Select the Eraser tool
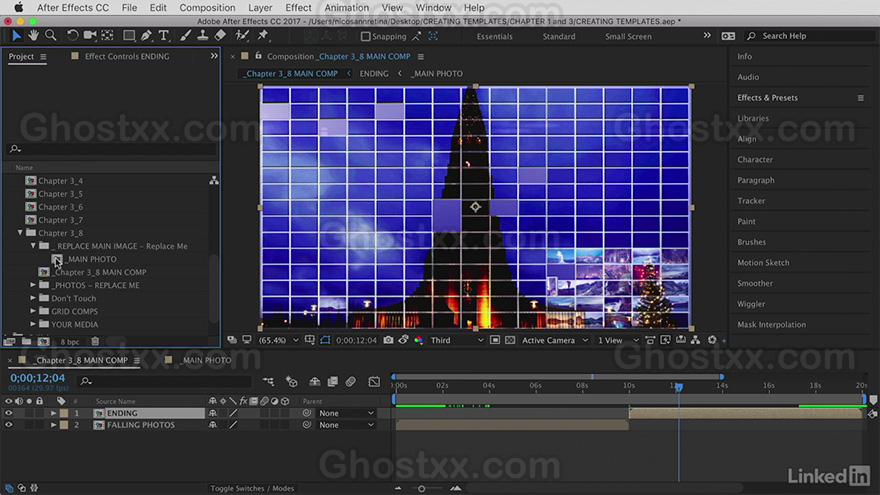This screenshot has width=880, height=495. point(220,35)
